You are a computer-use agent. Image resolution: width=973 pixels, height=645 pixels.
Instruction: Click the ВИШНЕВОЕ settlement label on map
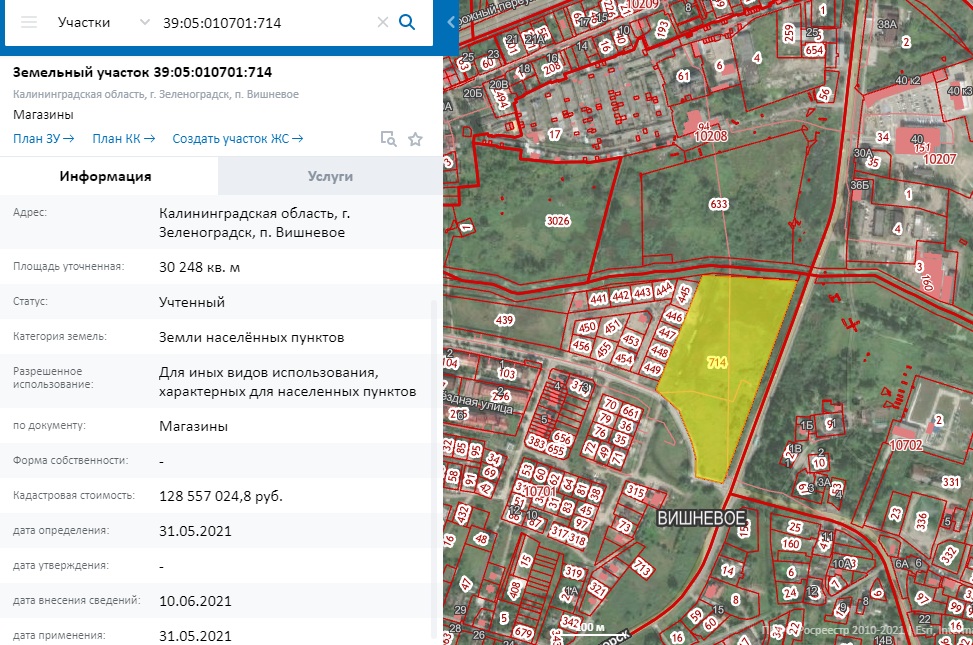point(701,518)
